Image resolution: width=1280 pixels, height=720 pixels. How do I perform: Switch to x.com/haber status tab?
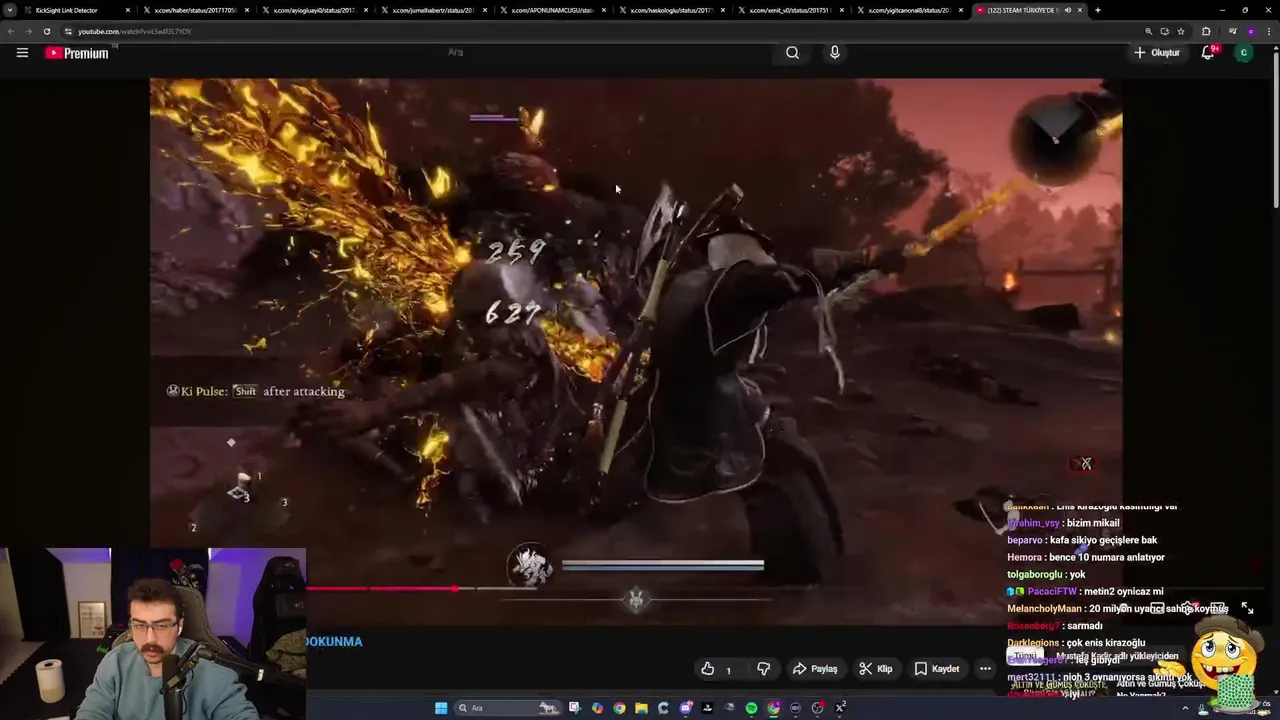(x=194, y=10)
